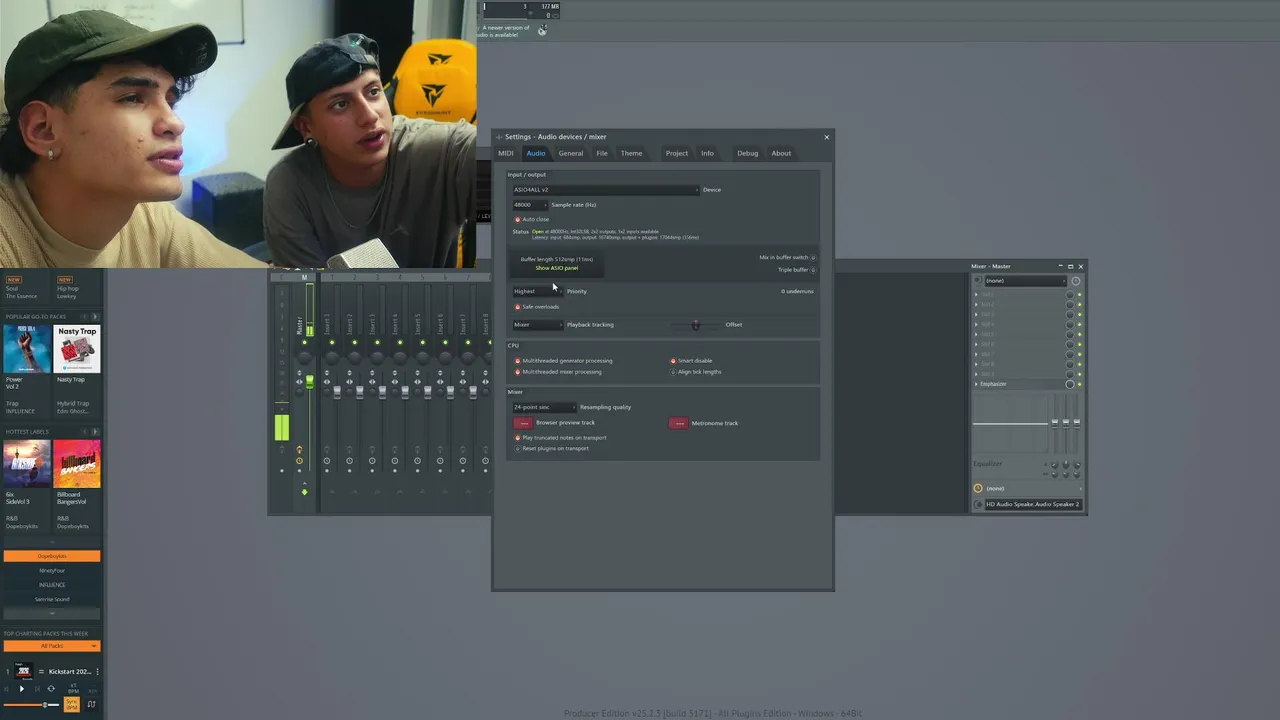Open the Billboard BangersVol pack thumbnail
Screen dimensions: 1280x720
click(77, 464)
